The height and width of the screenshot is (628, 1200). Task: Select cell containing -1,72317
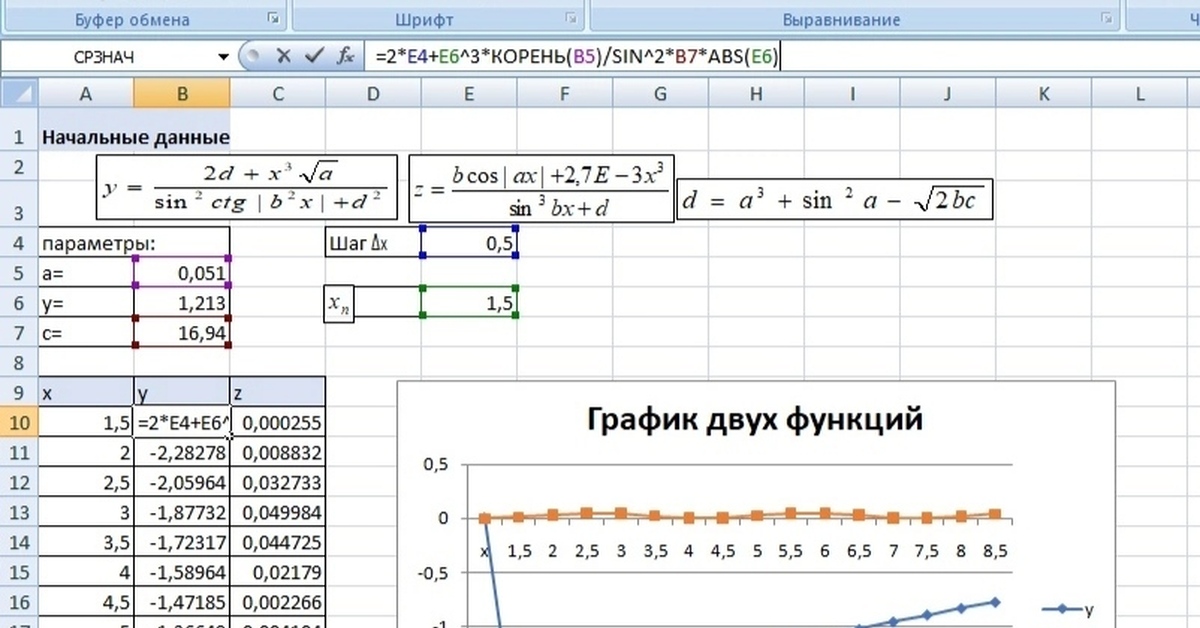pyautogui.click(x=181, y=544)
